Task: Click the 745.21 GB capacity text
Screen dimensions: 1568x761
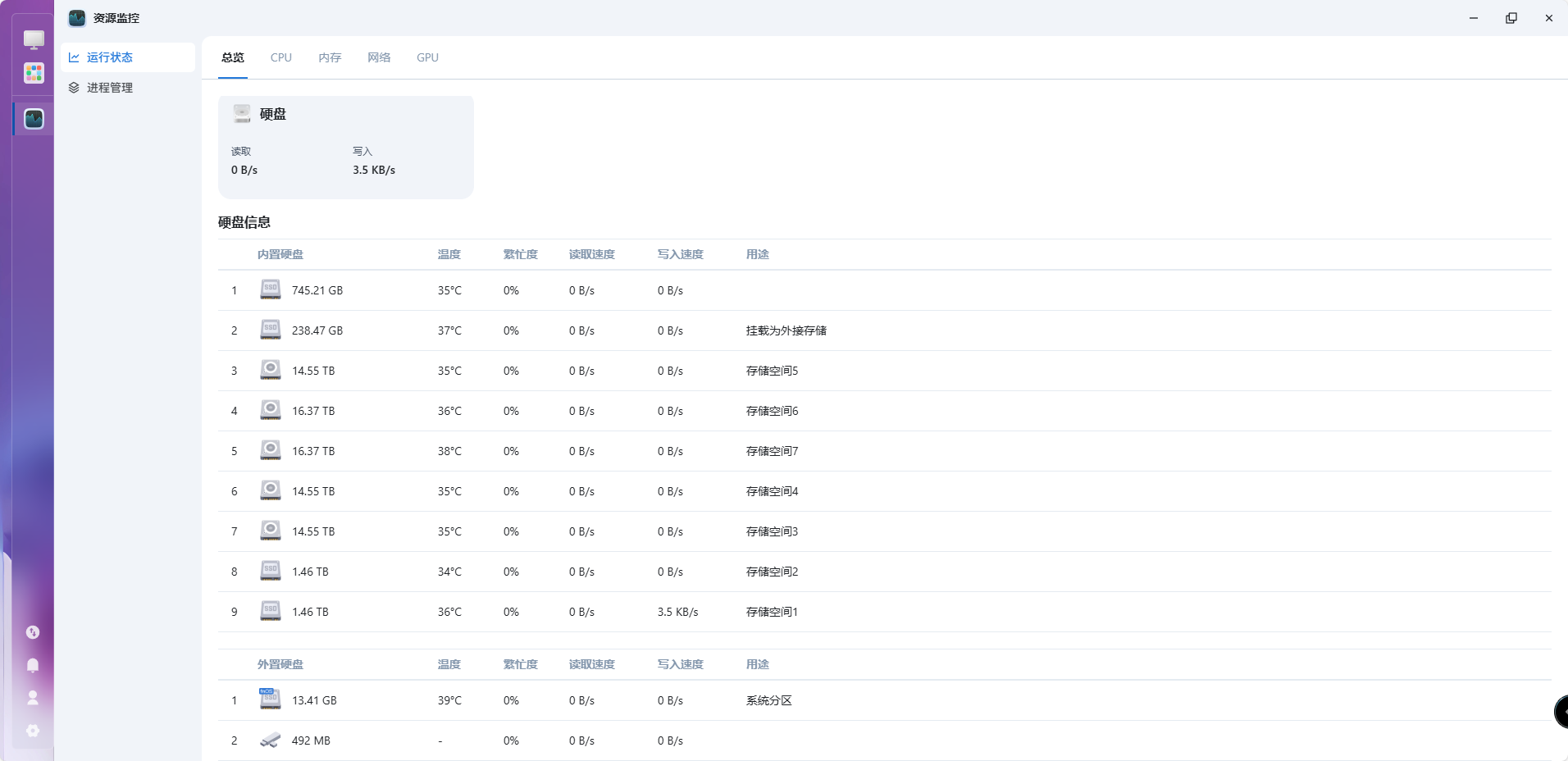Action: click(x=317, y=290)
